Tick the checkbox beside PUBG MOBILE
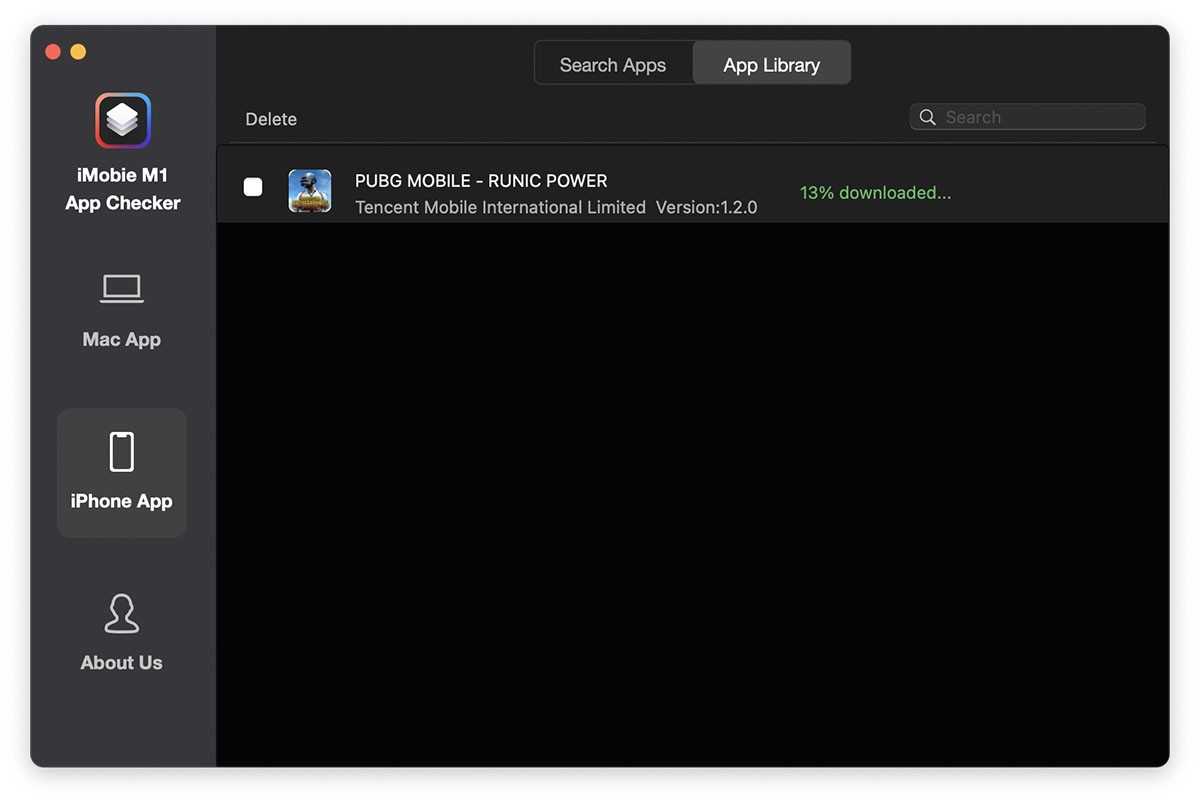Image resolution: width=1200 pixels, height=800 pixels. click(253, 187)
